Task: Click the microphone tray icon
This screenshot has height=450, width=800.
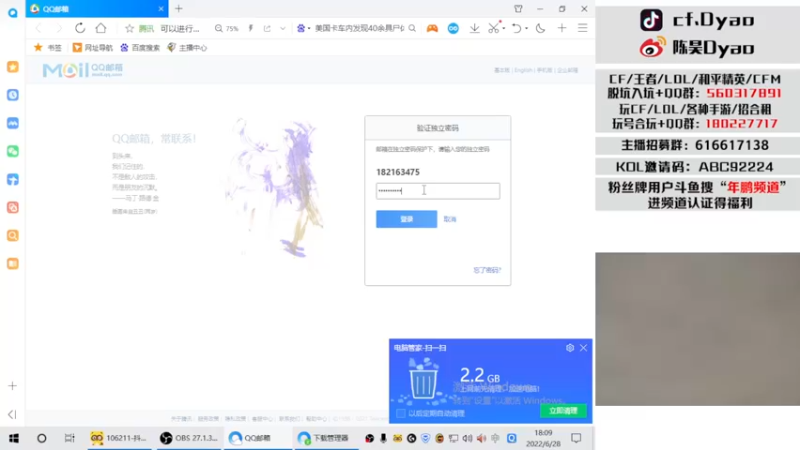Action: pos(383,438)
